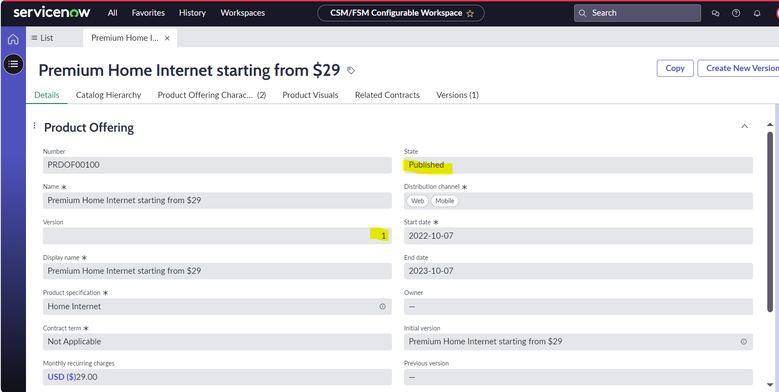Click the Monthly recurring charges 29.00 value

click(x=87, y=377)
